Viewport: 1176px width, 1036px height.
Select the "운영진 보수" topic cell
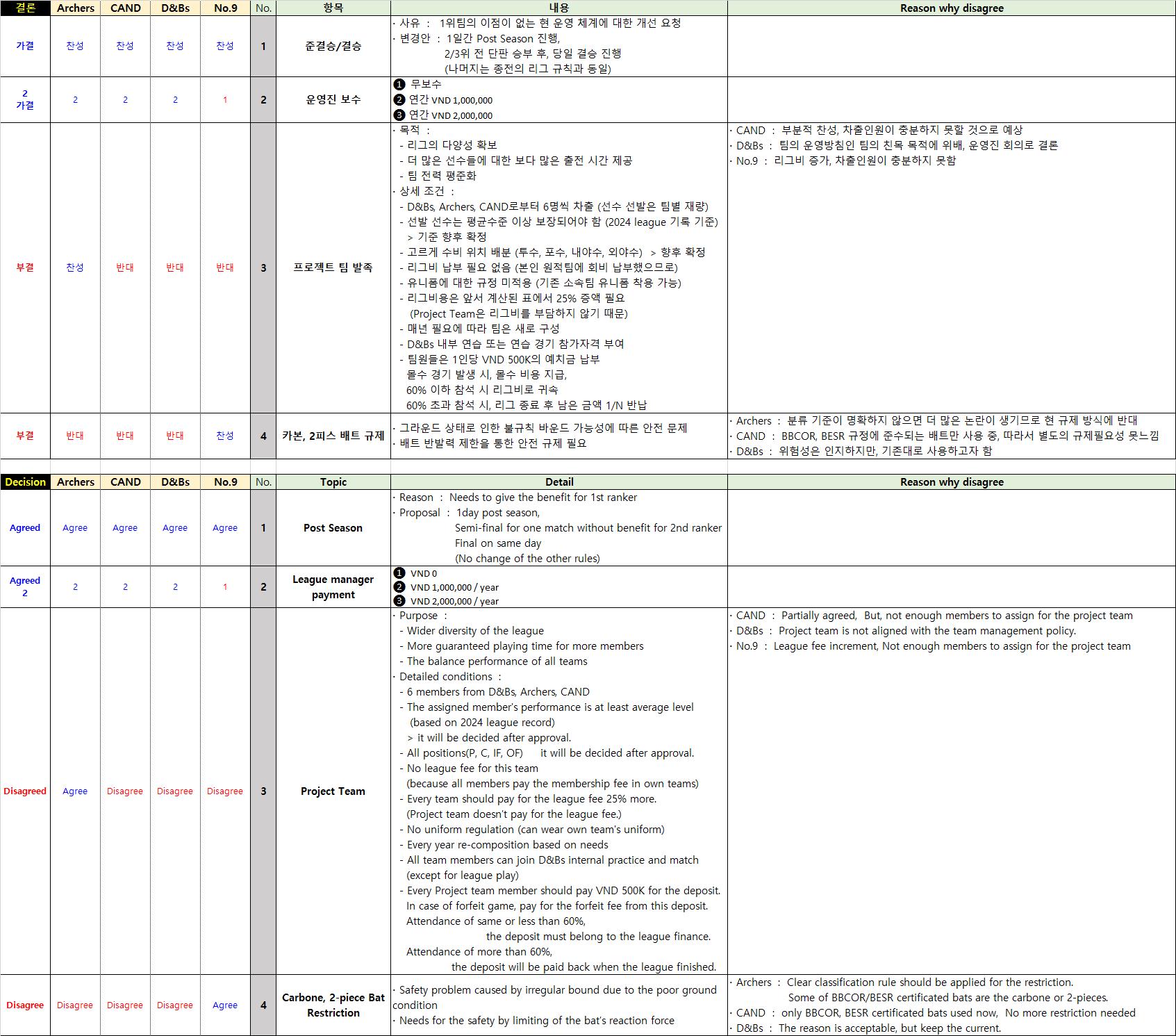pyautogui.click(x=333, y=100)
